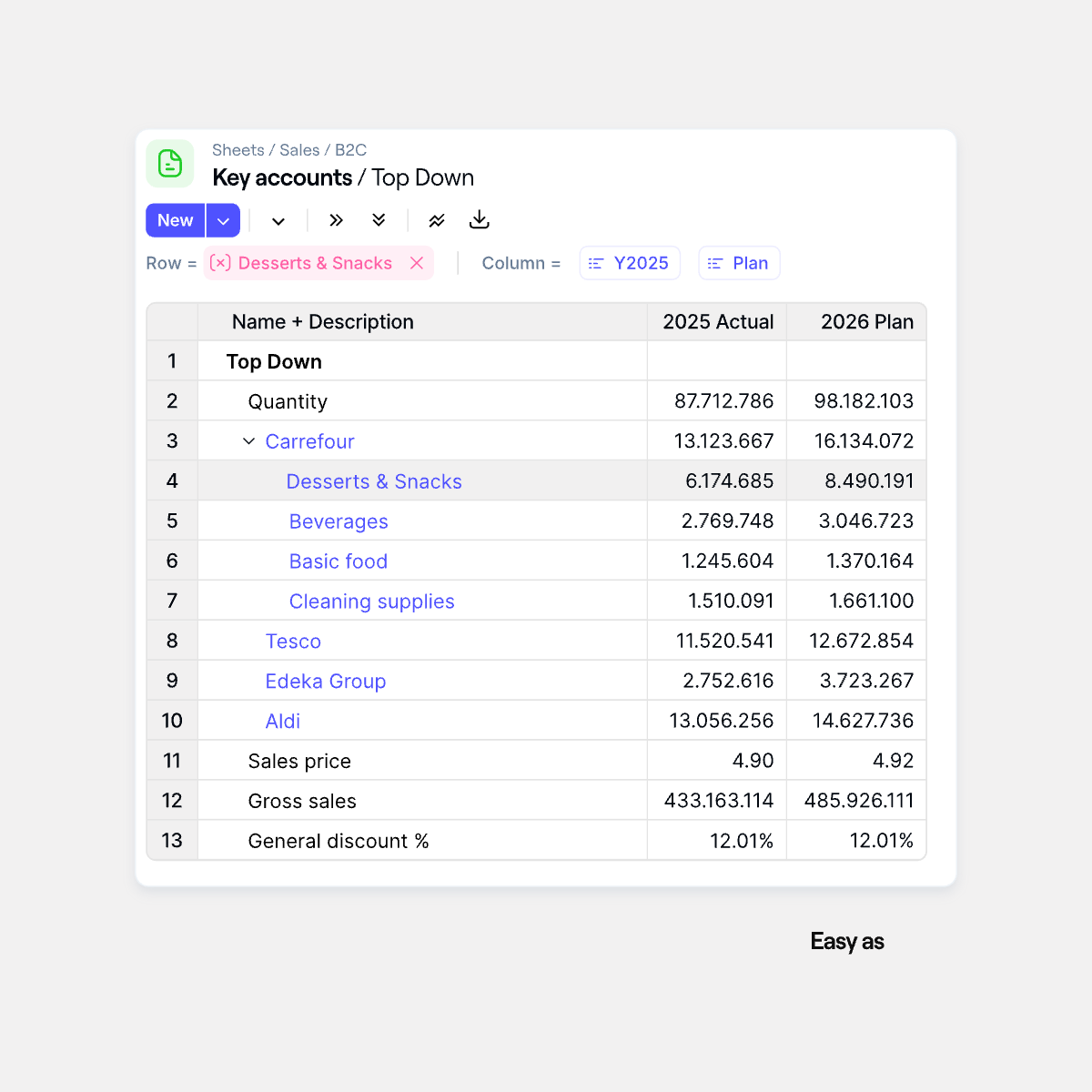Viewport: 1092px width, 1092px height.
Task: Click the download icon in toolbar
Action: pyautogui.click(x=480, y=220)
